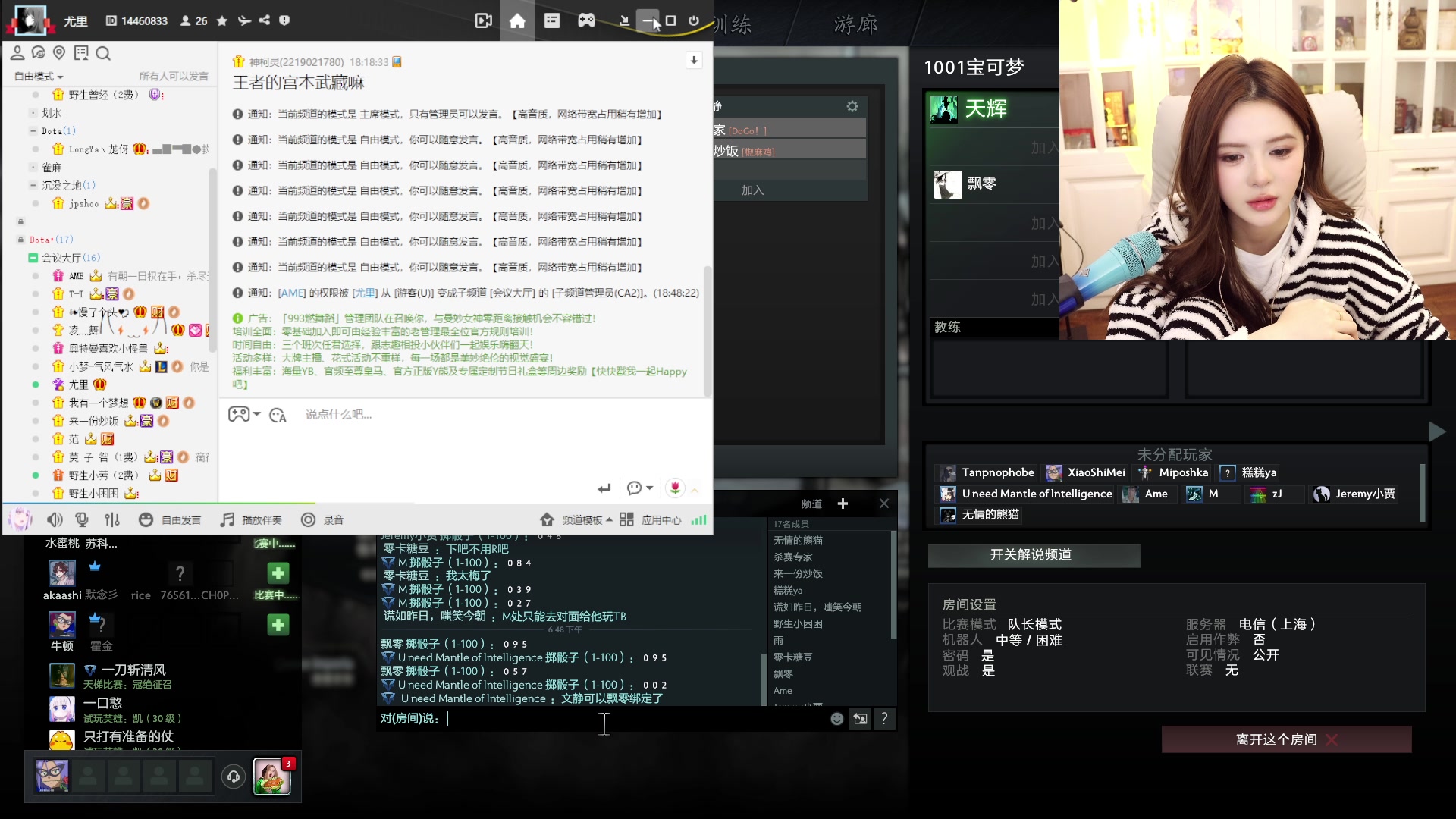Select user 野生小芳 in the member list

point(104,475)
